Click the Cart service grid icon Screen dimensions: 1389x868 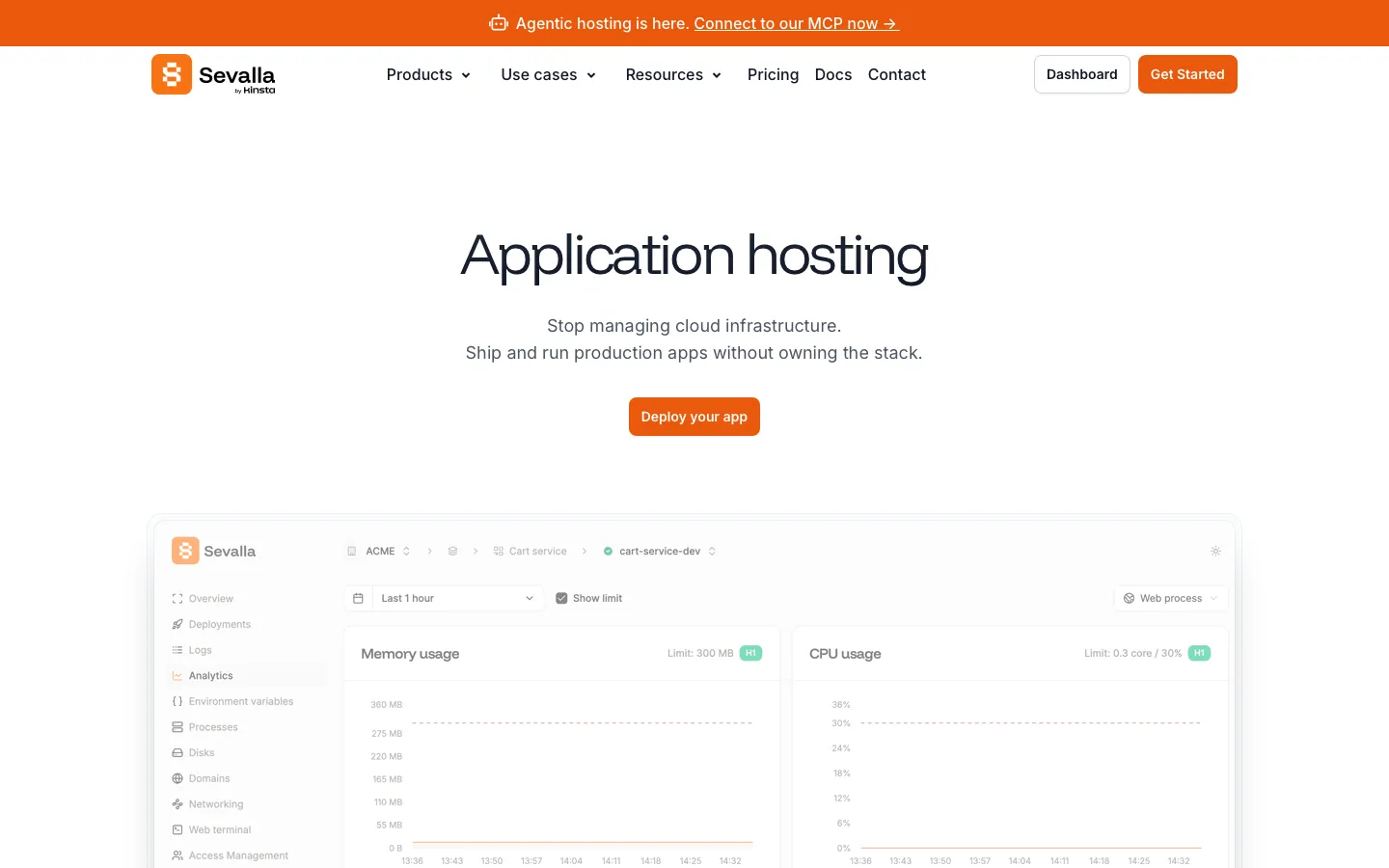point(499,552)
